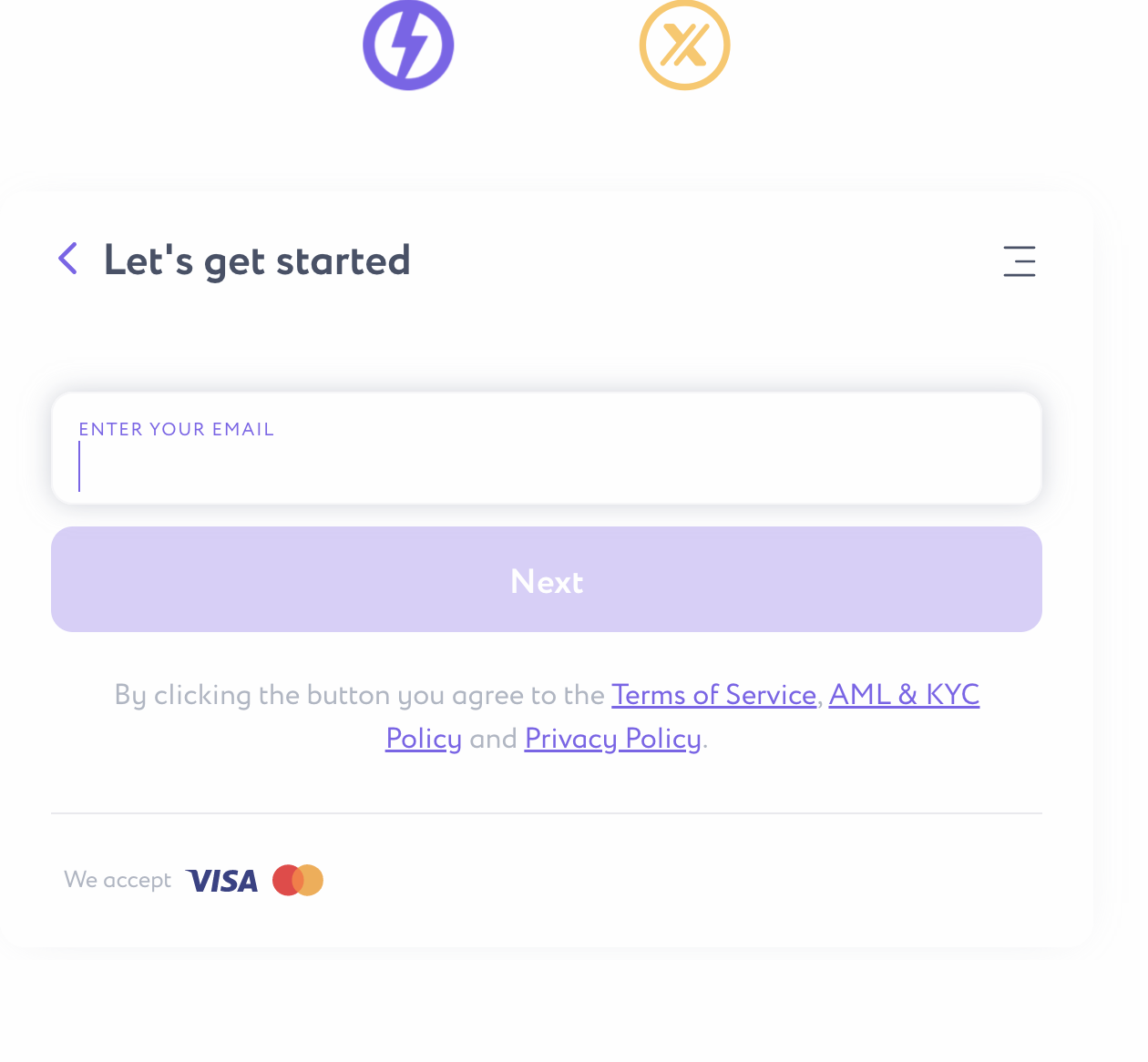Click the orange circle of Mastercard logo
Image resolution: width=1148 pixels, height=1062 pixels.
[x=312, y=880]
